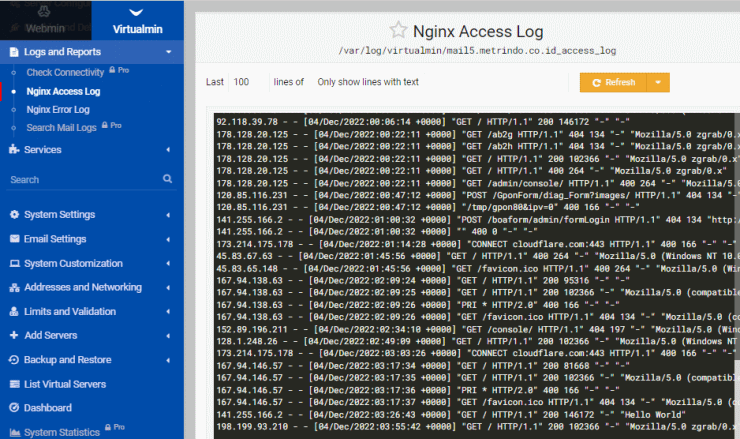Click the log file path text

tap(477, 51)
